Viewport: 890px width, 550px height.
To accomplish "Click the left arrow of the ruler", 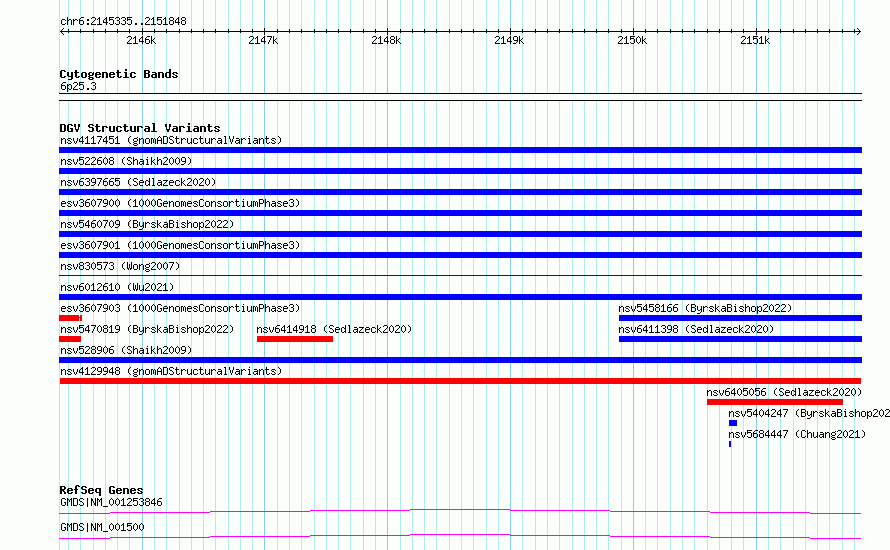I will 62,31.
